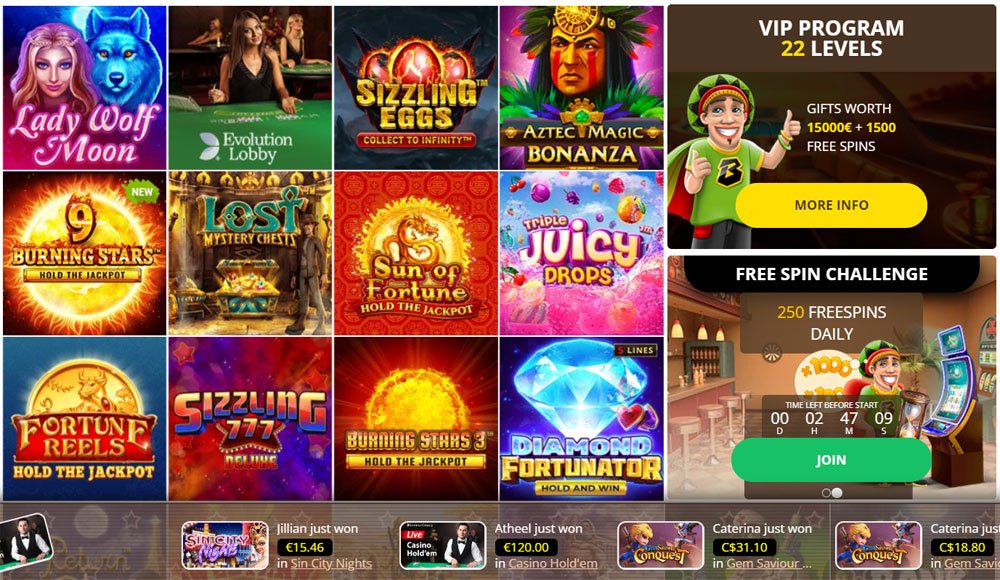
Task: Select the Fortune Reels Hold the Jackpot tile
Action: click(x=85, y=419)
